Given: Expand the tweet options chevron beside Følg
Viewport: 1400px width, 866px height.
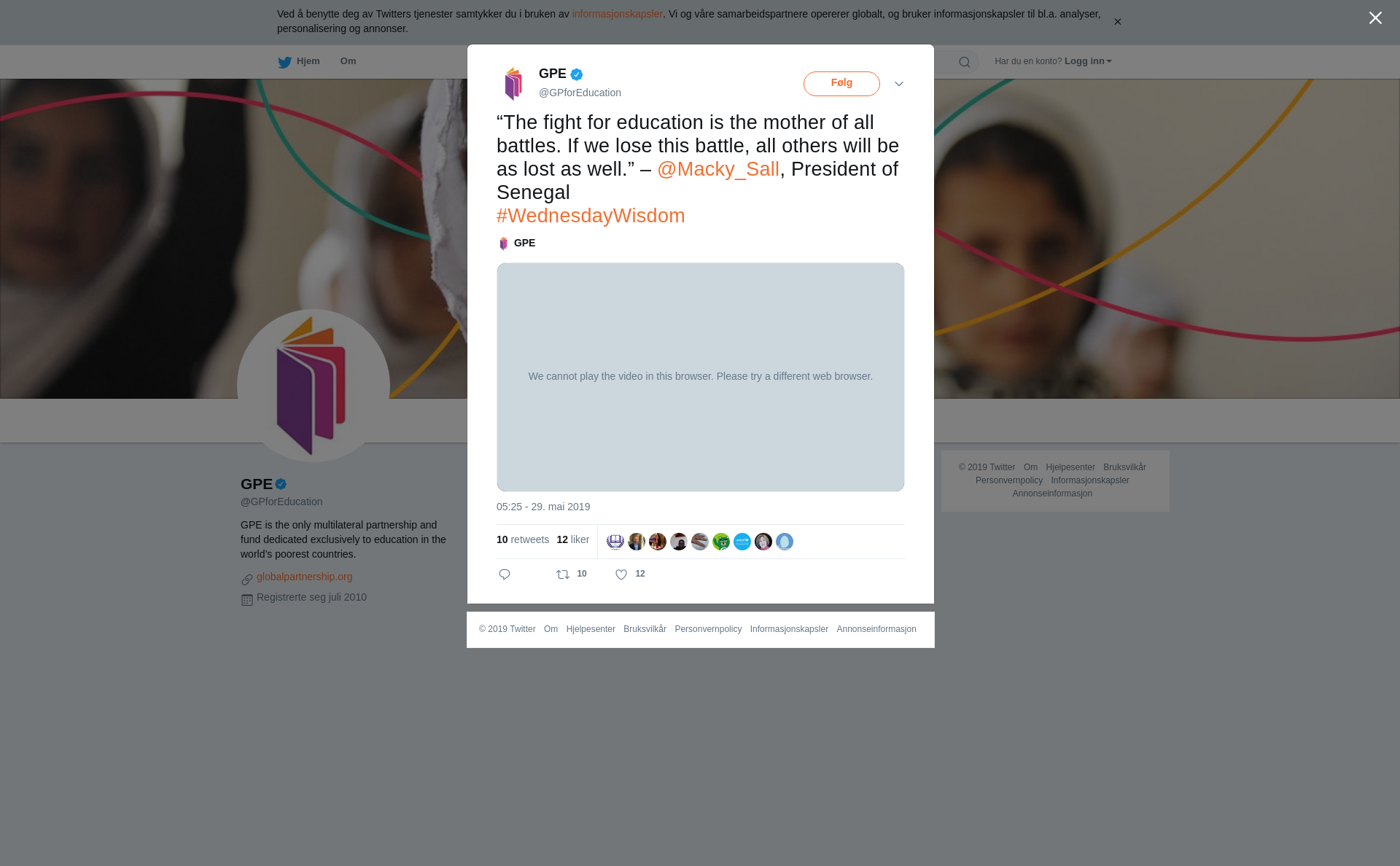Looking at the screenshot, I should [x=899, y=84].
